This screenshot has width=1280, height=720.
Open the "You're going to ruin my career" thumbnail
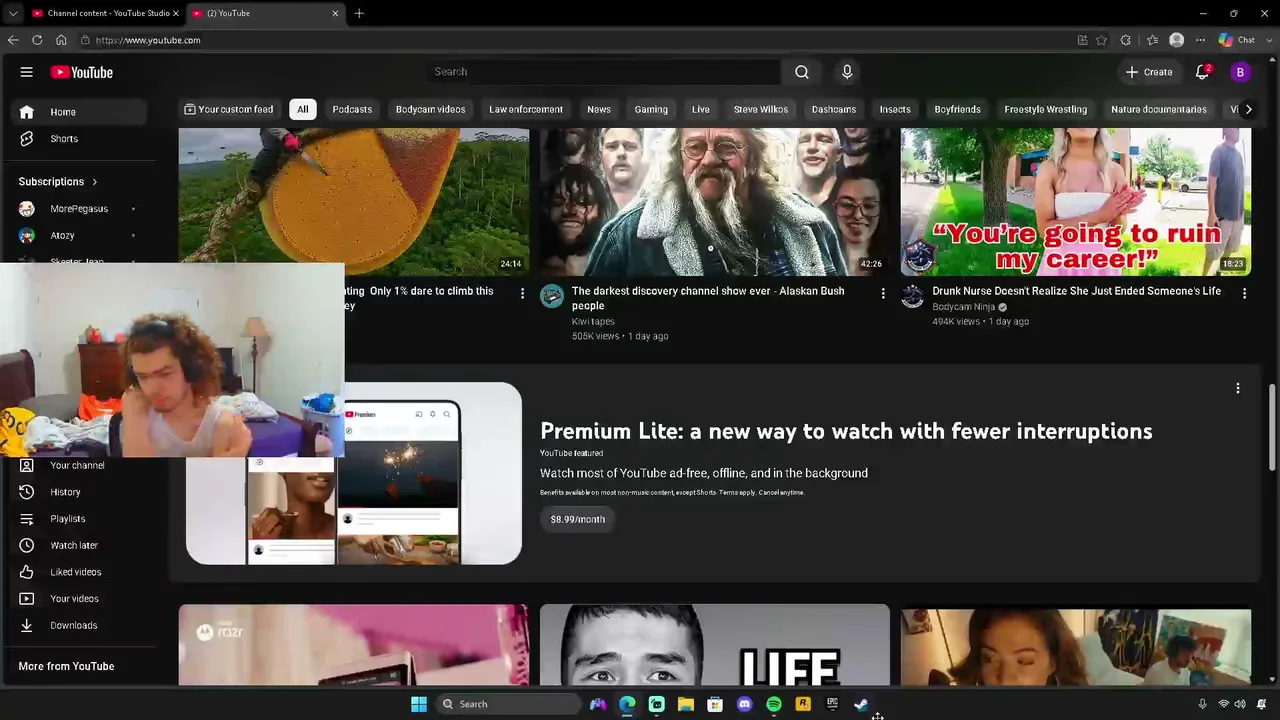point(1076,201)
